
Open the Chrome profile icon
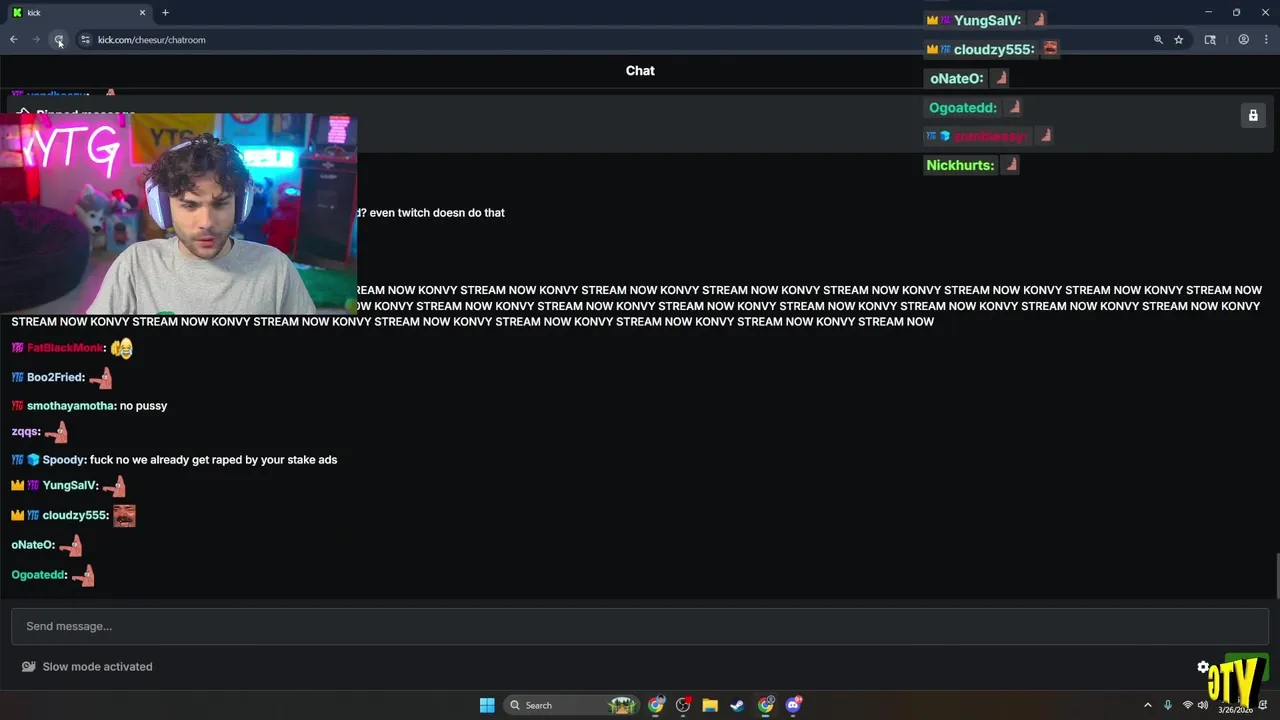(x=1243, y=40)
